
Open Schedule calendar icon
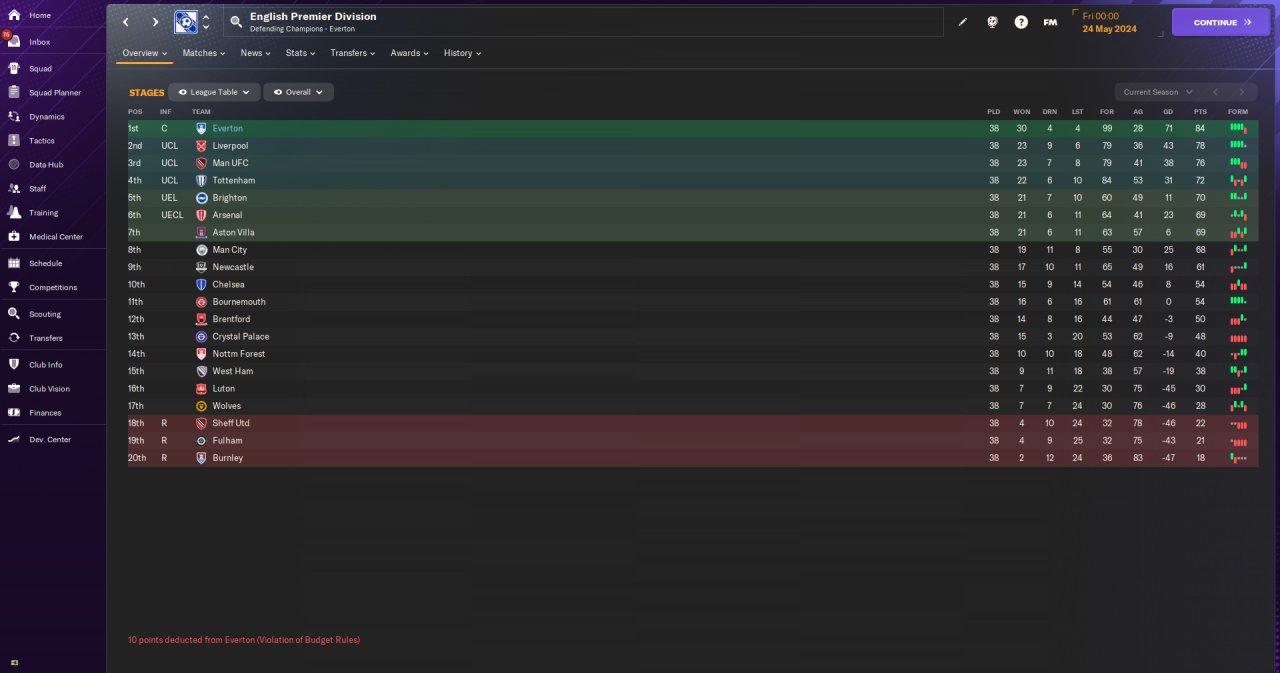[14, 264]
